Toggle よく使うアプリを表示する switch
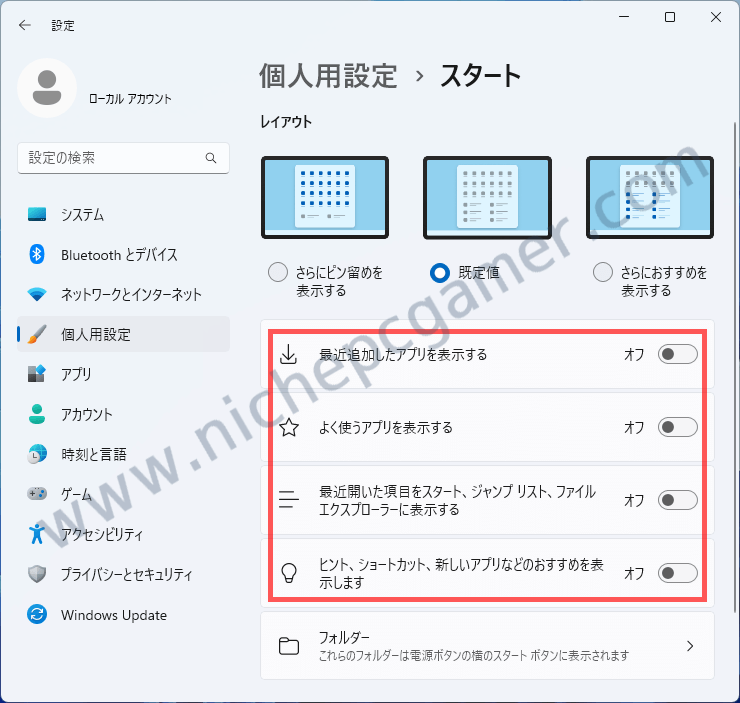 tap(677, 427)
